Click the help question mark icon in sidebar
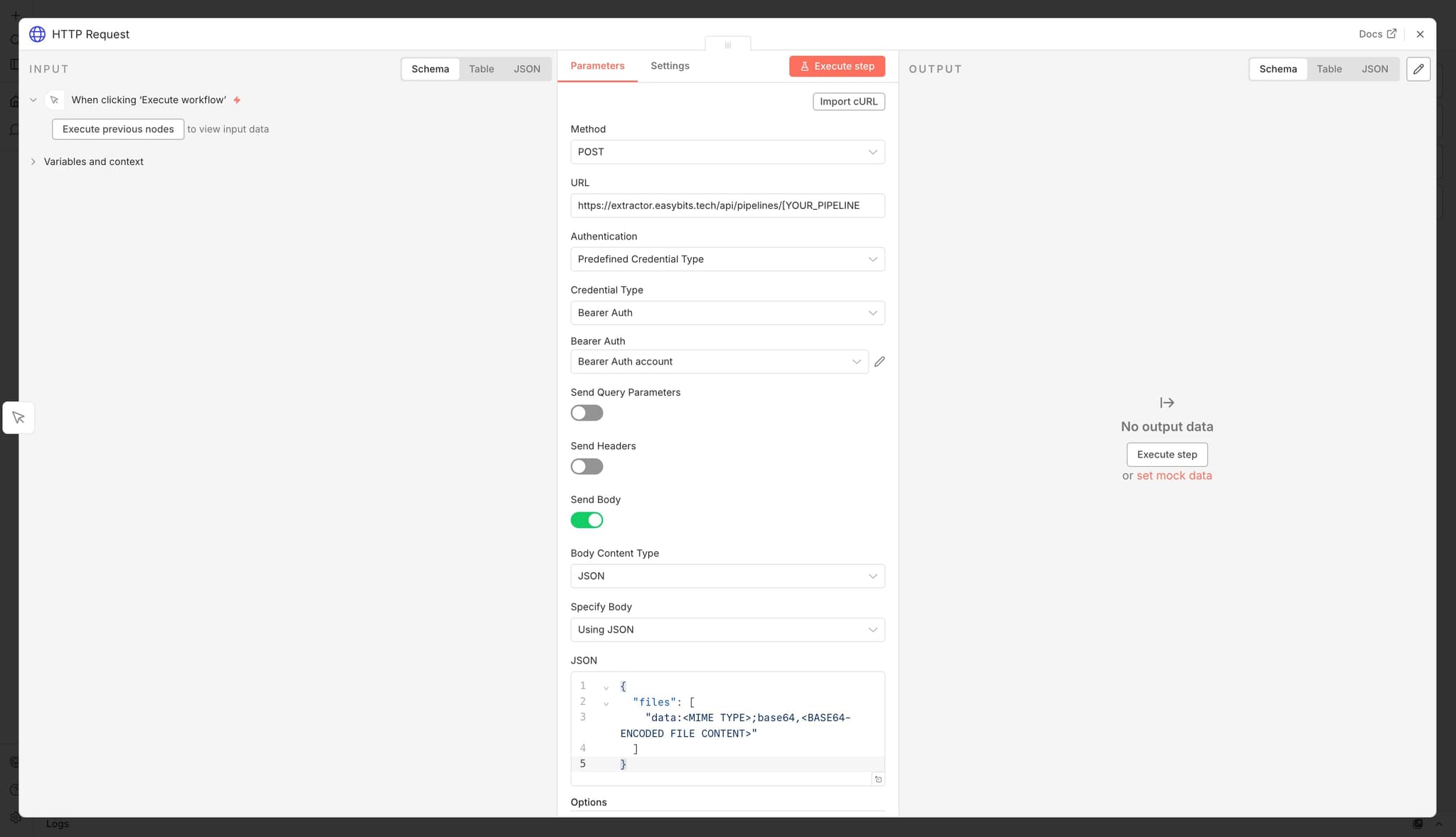Screen dimensions: 1456x837 (14, 789)
